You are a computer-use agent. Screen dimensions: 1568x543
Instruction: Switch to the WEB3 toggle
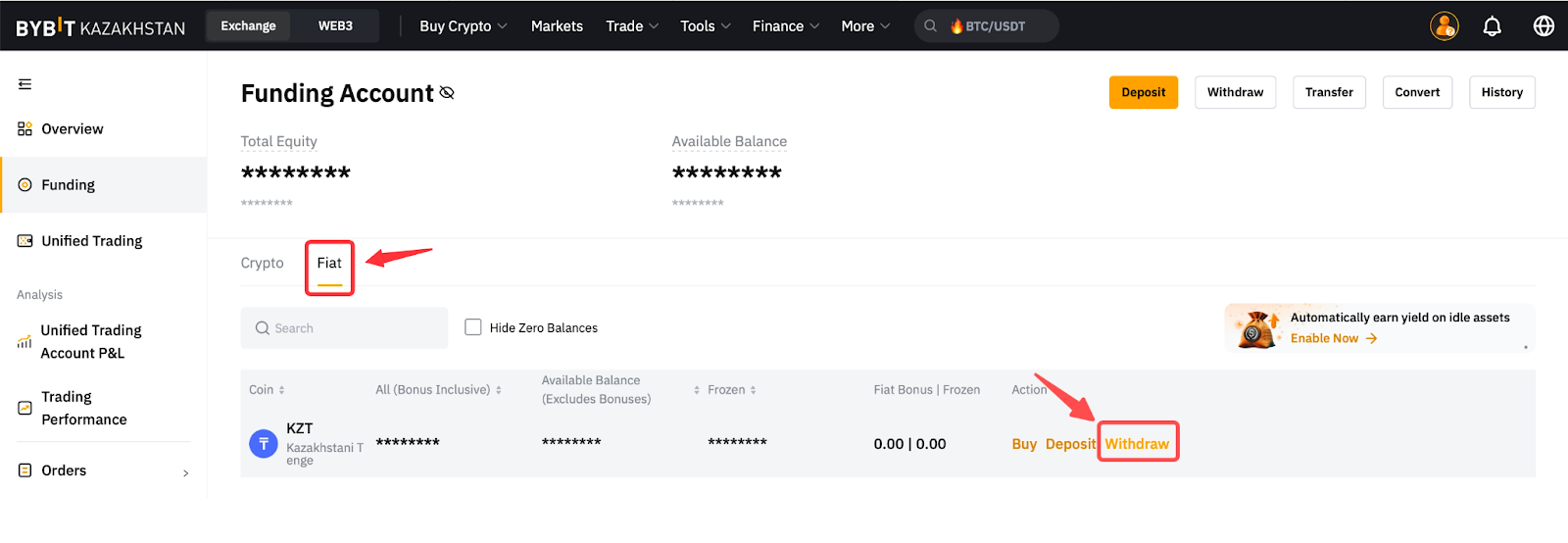click(x=335, y=26)
